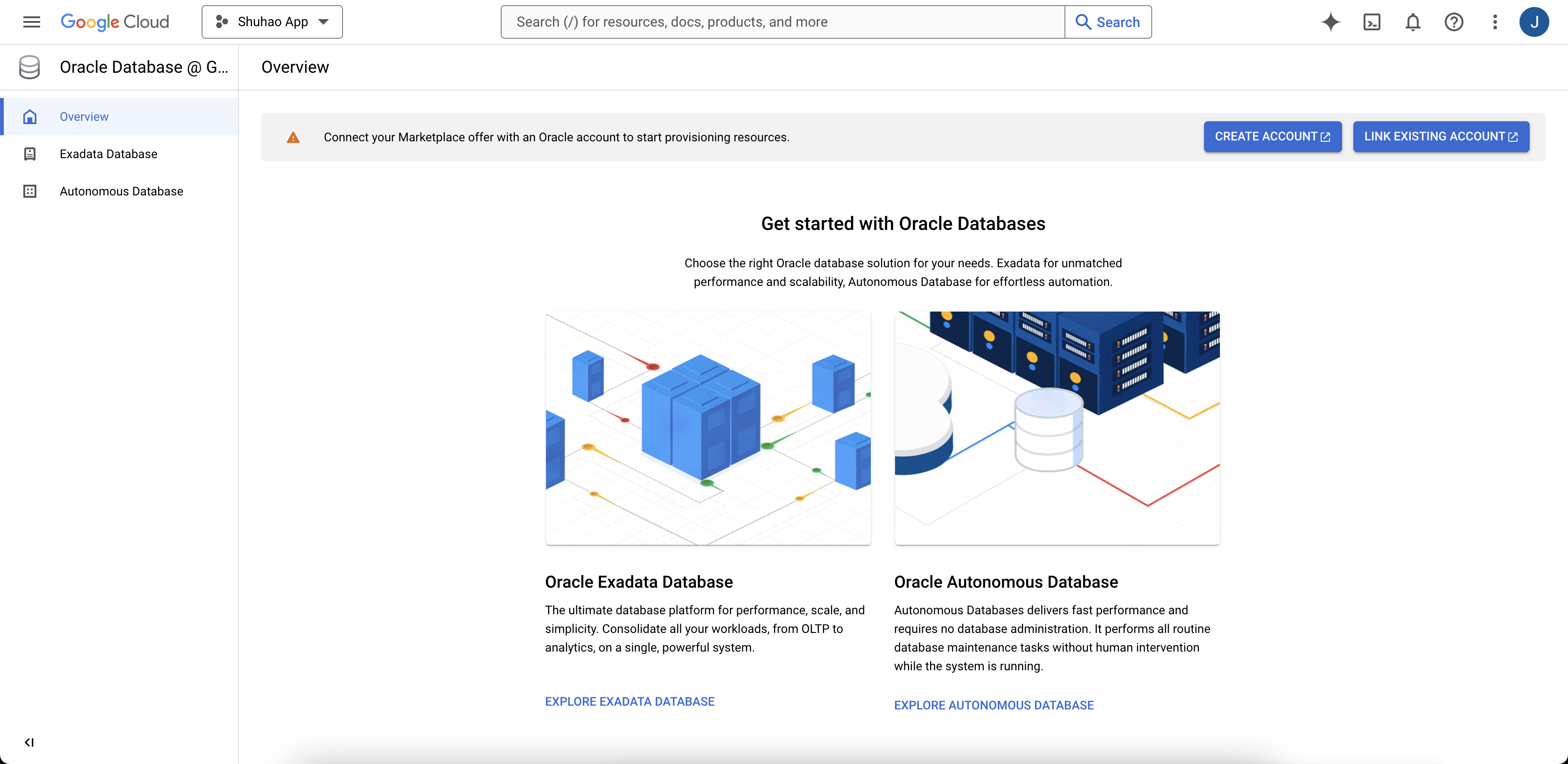Open the navigation hamburger menu
The height and width of the screenshot is (764, 1568).
(x=32, y=22)
